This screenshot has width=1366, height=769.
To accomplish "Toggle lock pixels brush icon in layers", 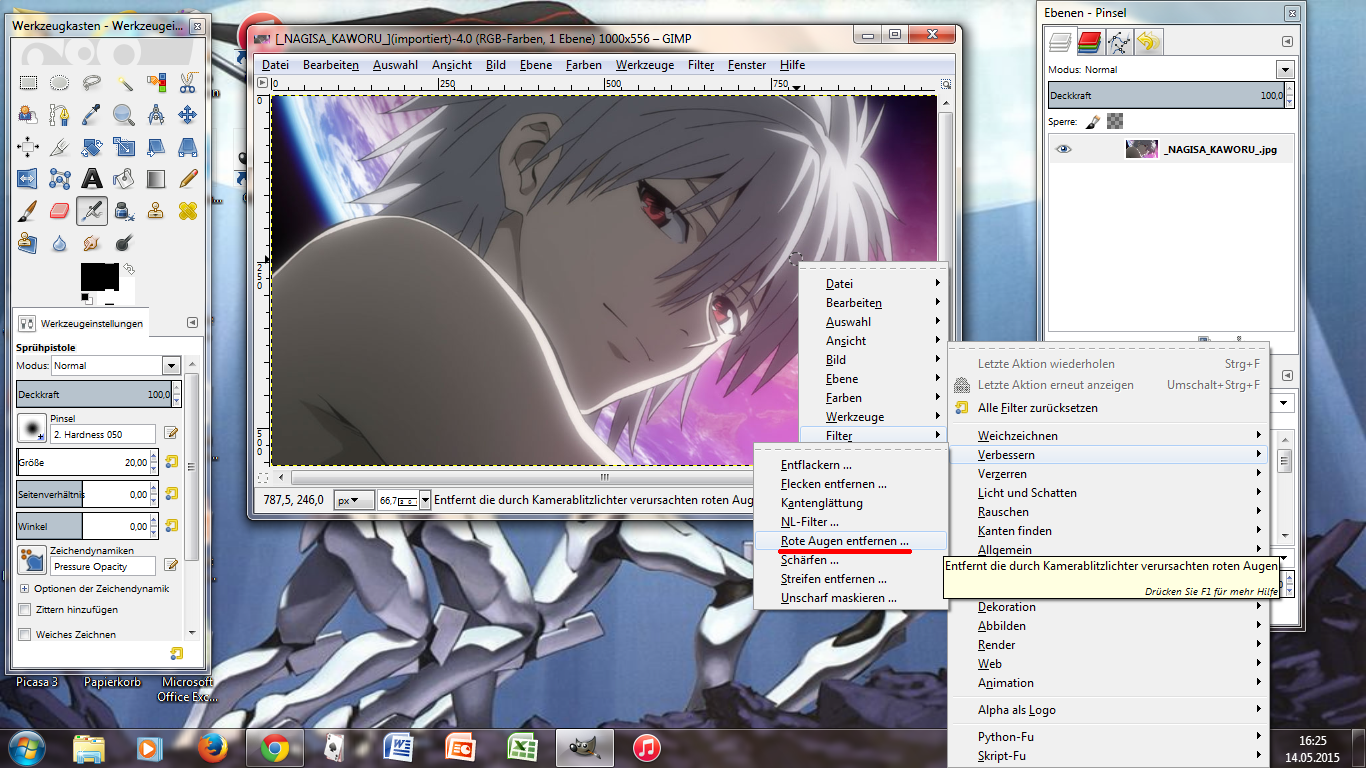I will point(1093,121).
